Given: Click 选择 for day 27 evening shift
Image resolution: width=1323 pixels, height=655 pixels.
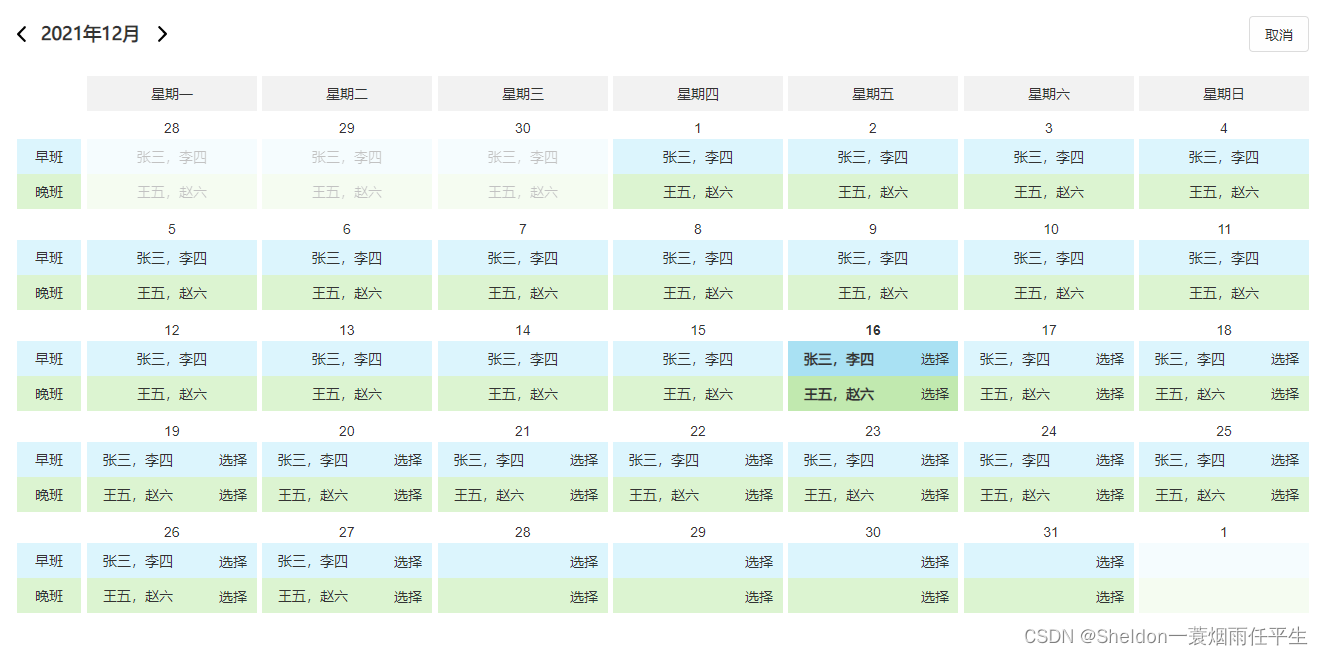Looking at the screenshot, I should coord(408,597).
